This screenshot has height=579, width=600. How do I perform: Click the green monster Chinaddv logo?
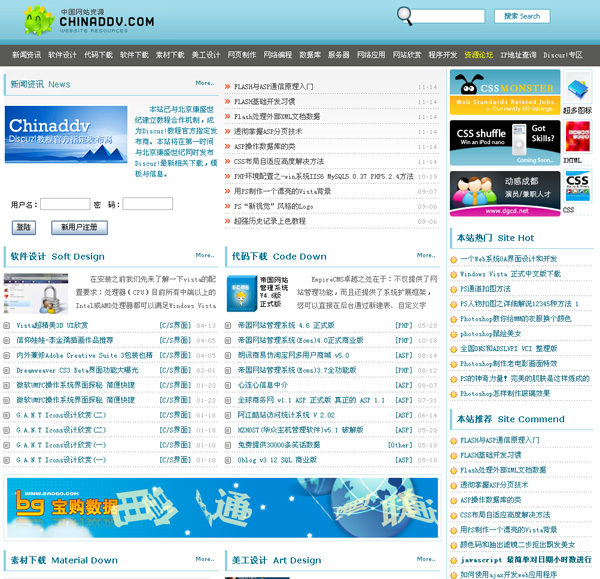click(39, 20)
